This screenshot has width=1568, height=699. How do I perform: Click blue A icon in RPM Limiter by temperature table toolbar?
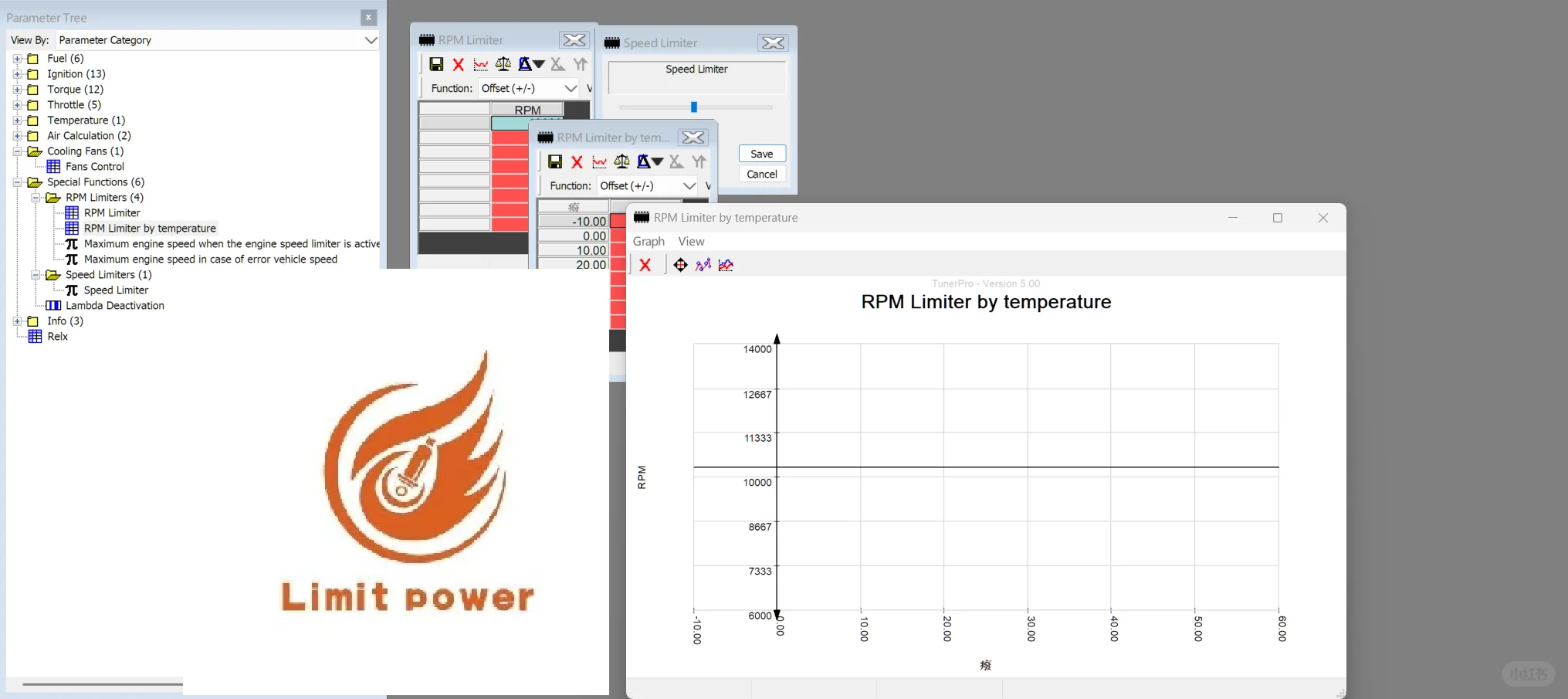click(x=644, y=161)
